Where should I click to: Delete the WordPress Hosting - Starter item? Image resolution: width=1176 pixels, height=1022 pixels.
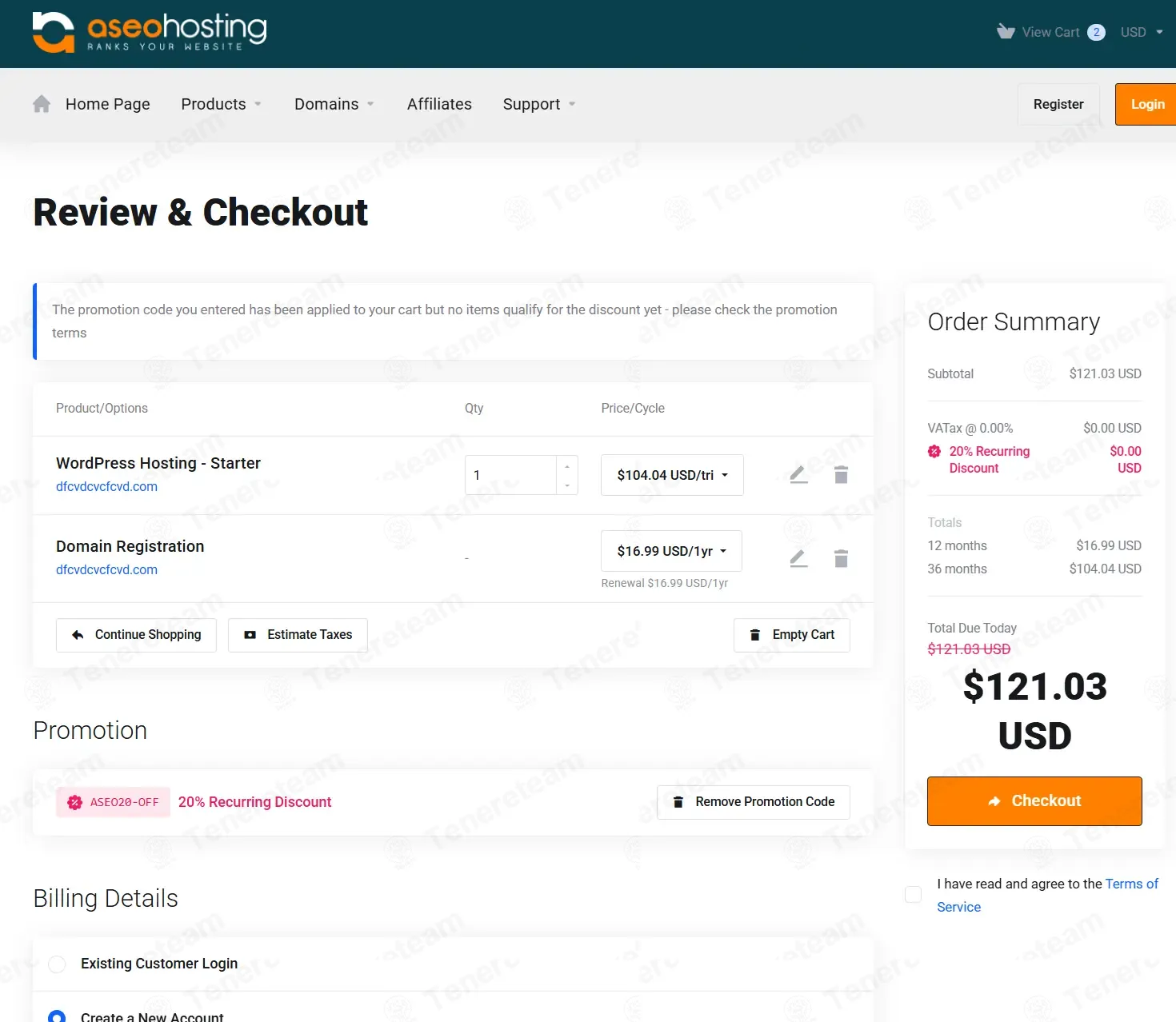pyautogui.click(x=841, y=475)
